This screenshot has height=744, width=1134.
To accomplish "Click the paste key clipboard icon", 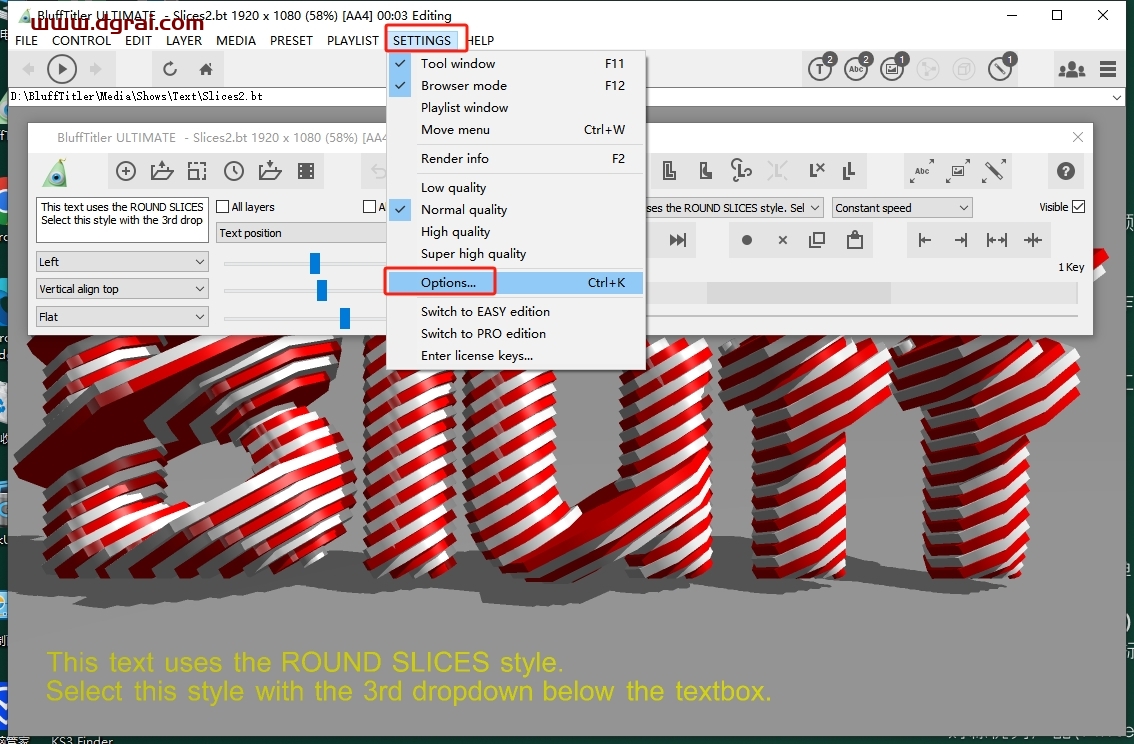I will click(854, 239).
